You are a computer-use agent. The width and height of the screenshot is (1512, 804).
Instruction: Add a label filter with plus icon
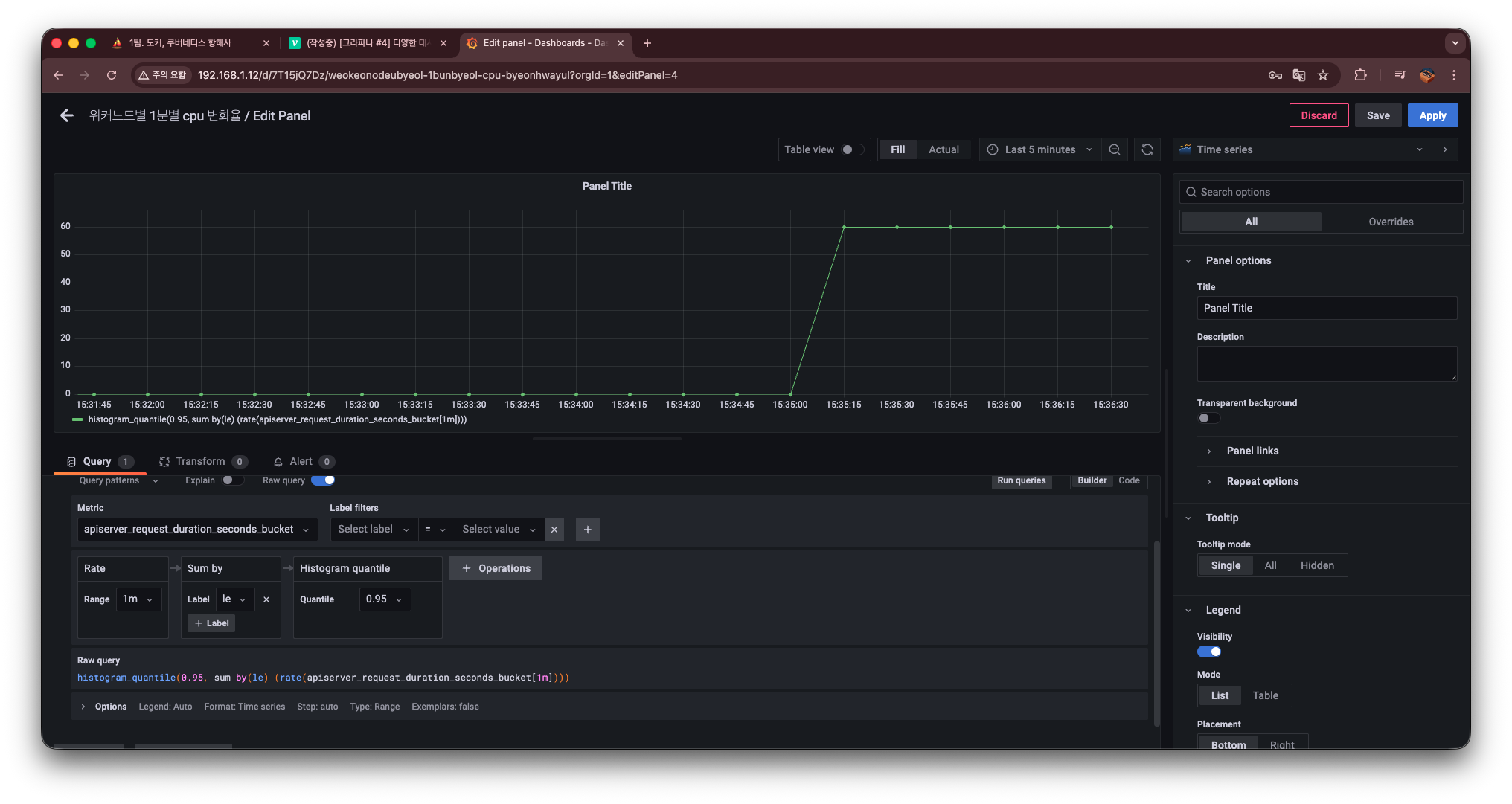[588, 530]
